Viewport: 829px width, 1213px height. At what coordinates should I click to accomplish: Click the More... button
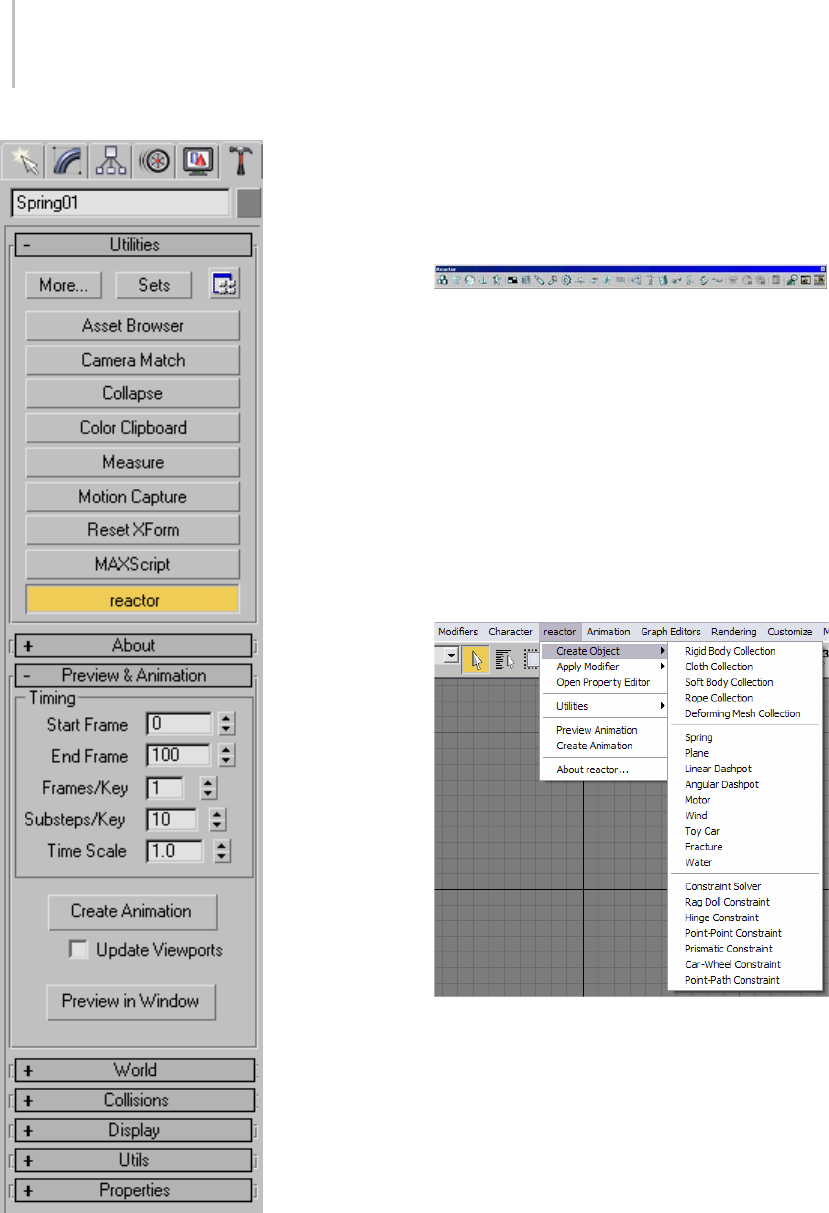tap(64, 285)
